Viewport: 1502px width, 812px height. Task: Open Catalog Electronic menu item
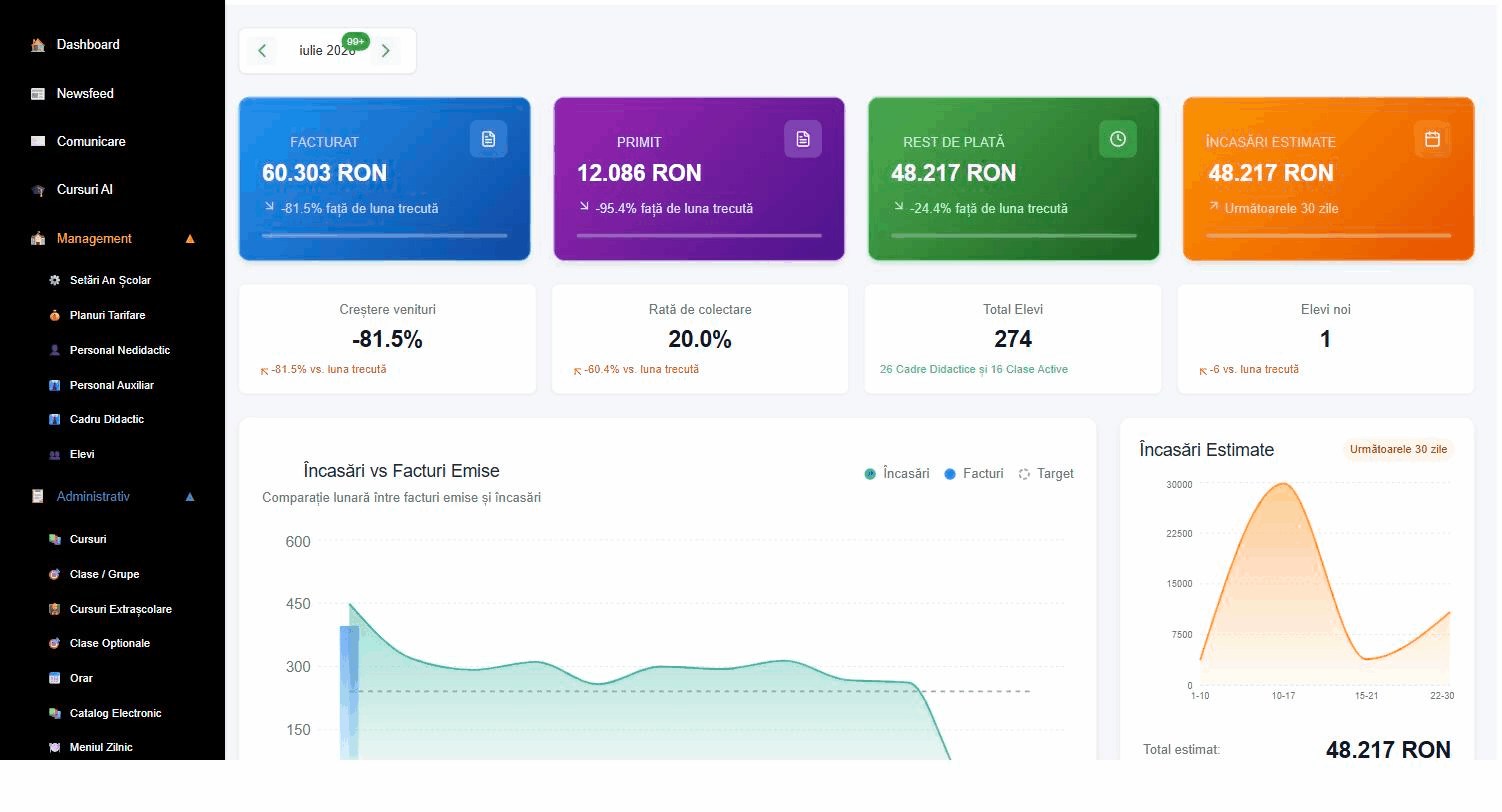click(x=115, y=714)
